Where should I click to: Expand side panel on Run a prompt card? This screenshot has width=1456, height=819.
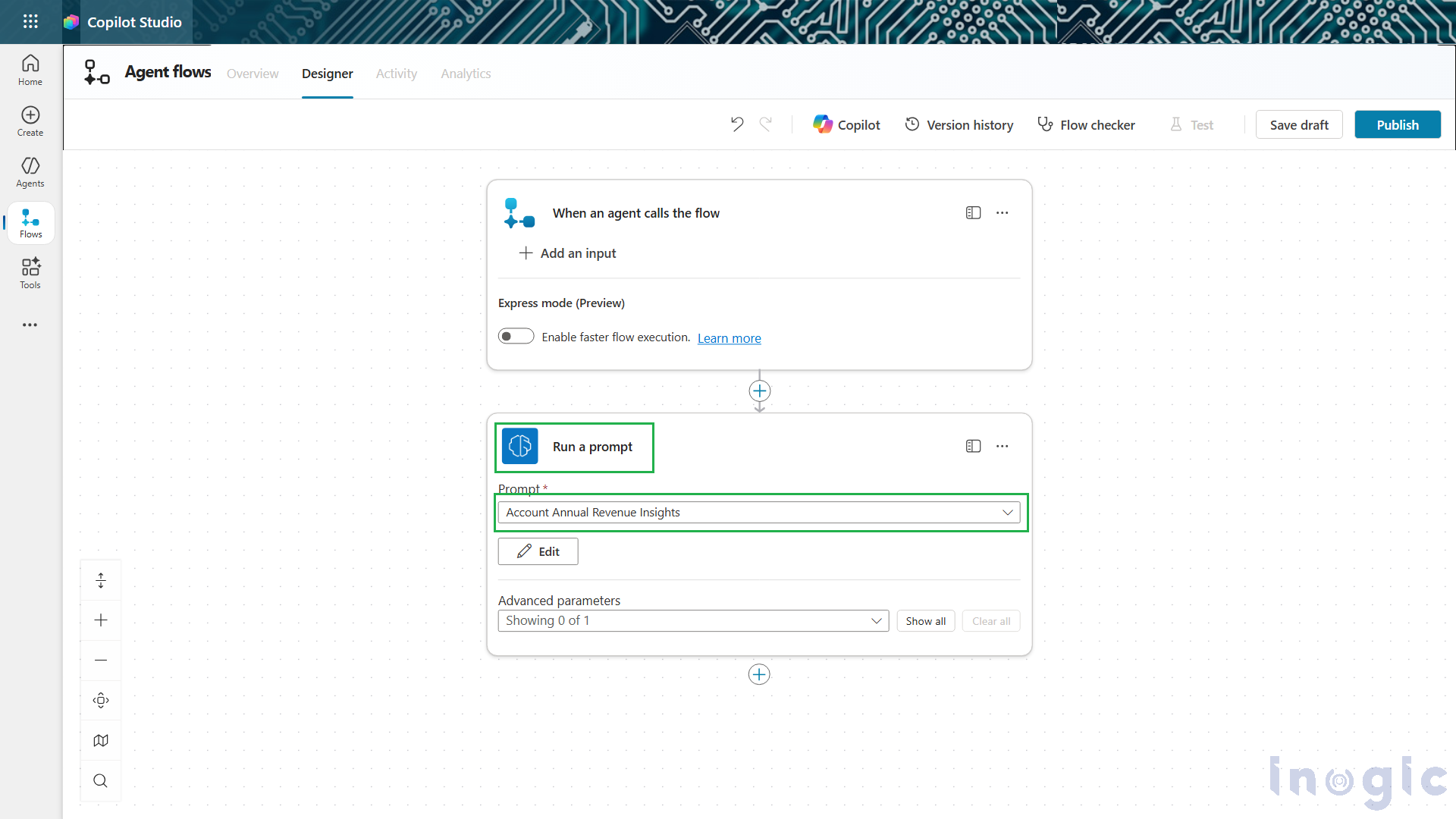(x=973, y=446)
